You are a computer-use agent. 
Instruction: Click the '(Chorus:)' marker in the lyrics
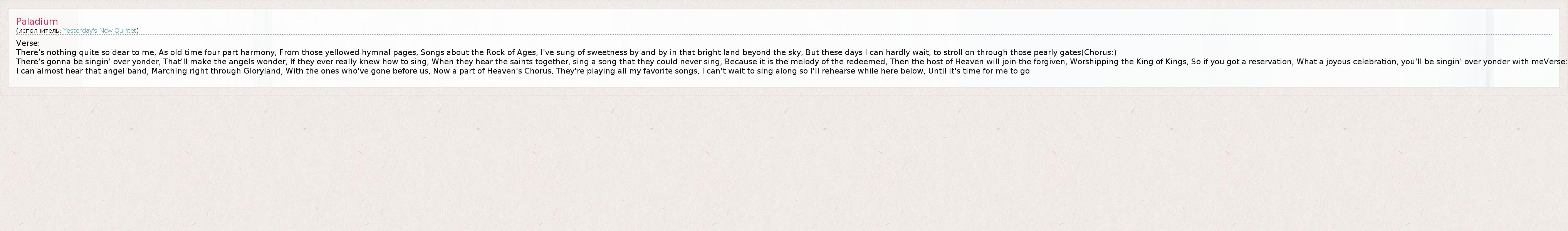1099,52
